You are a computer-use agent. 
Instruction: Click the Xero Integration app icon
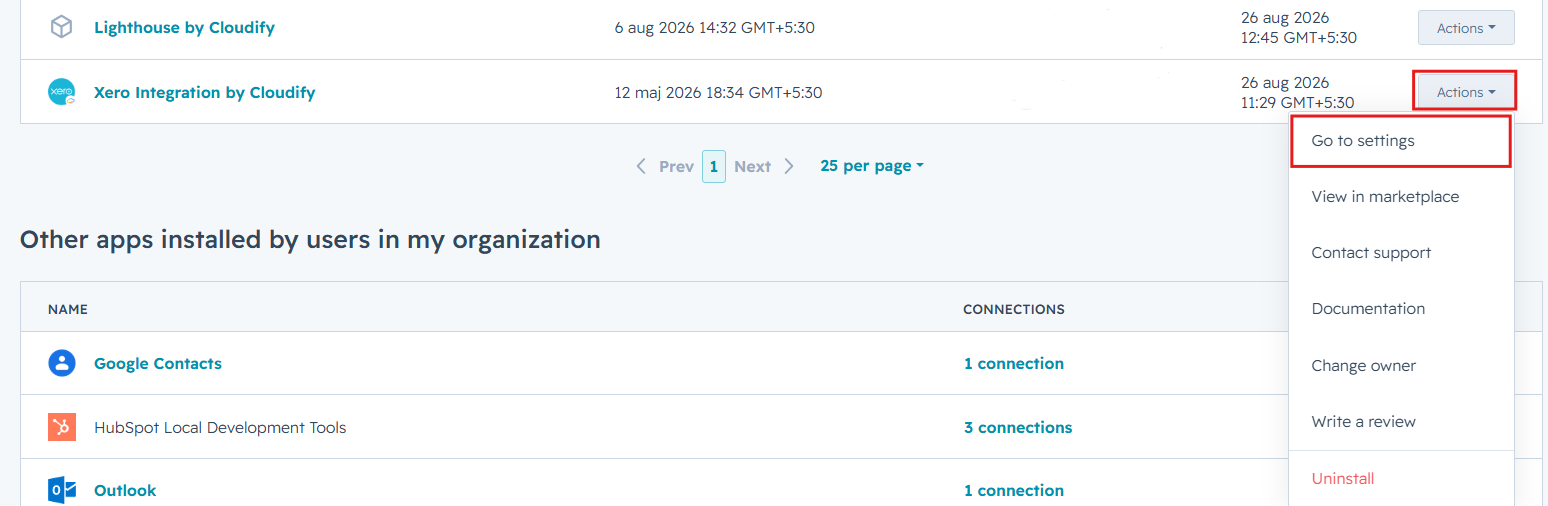pyautogui.click(x=62, y=92)
